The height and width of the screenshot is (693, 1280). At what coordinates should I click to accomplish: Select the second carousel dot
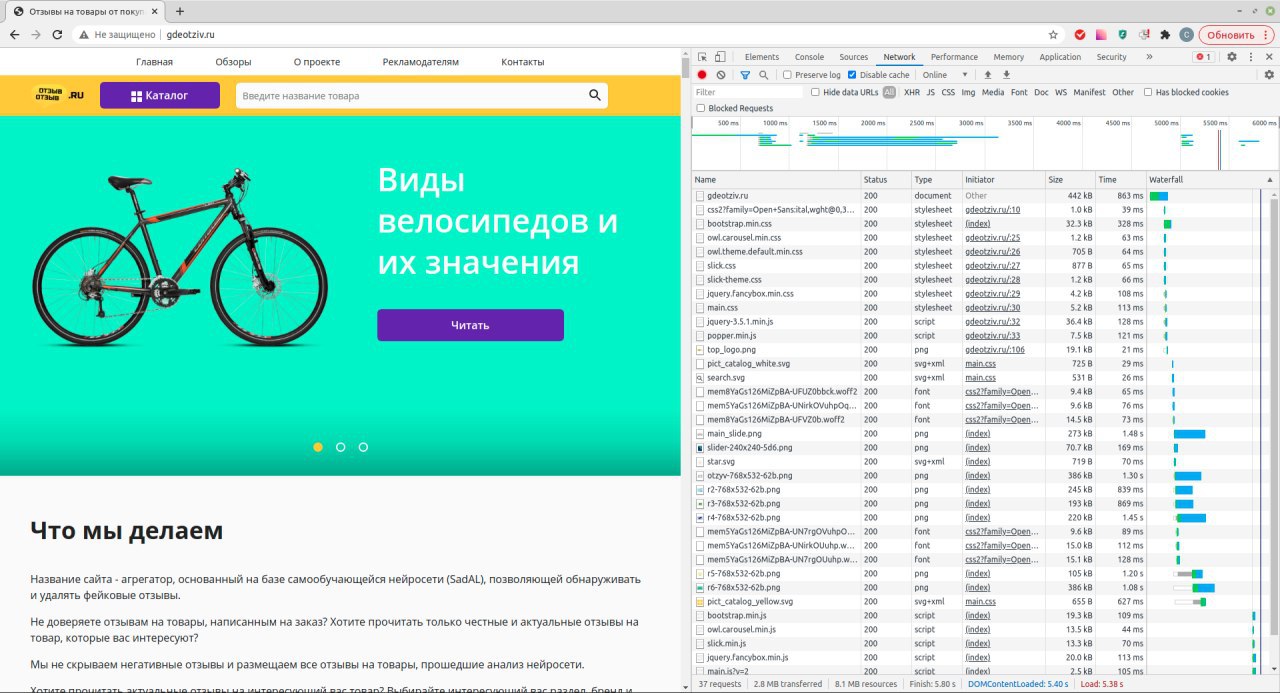point(341,447)
